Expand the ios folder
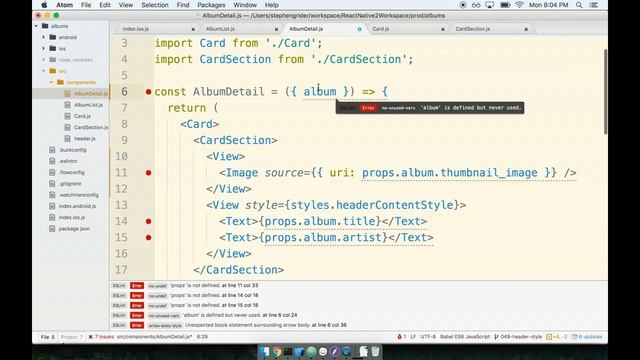Image resolution: width=640 pixels, height=360 pixels. 44,49
